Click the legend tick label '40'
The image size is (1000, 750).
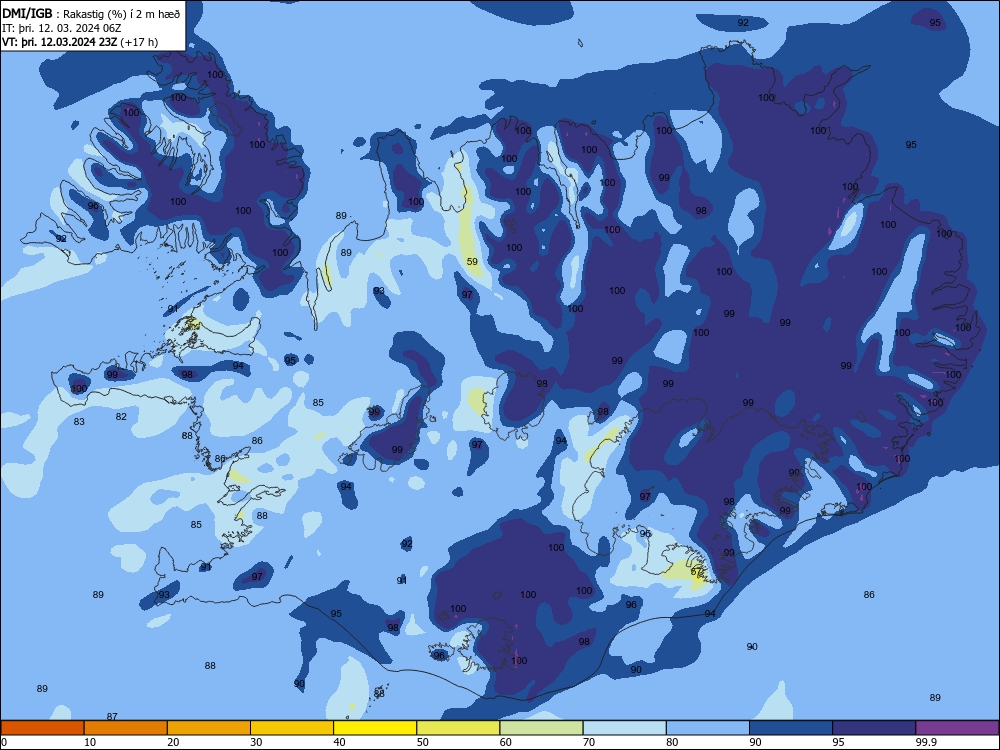[339, 742]
